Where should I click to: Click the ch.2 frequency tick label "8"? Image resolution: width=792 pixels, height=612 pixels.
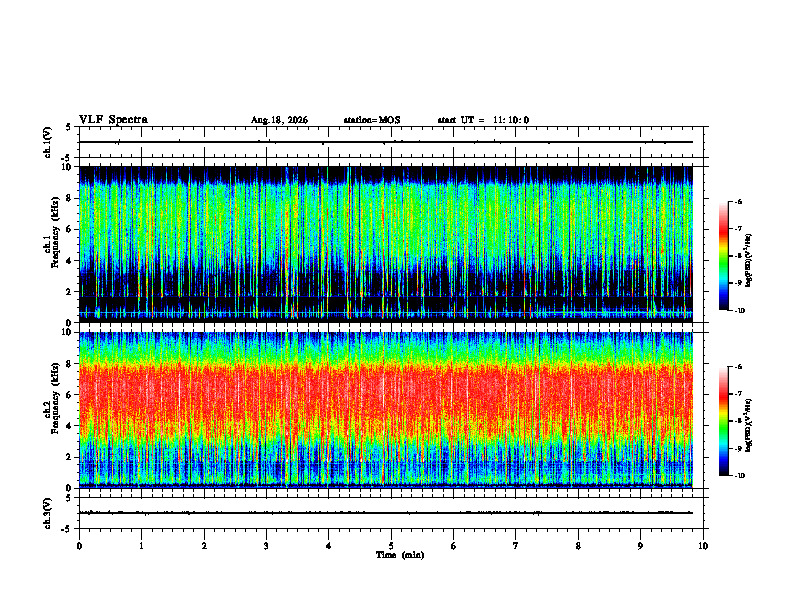(69, 364)
